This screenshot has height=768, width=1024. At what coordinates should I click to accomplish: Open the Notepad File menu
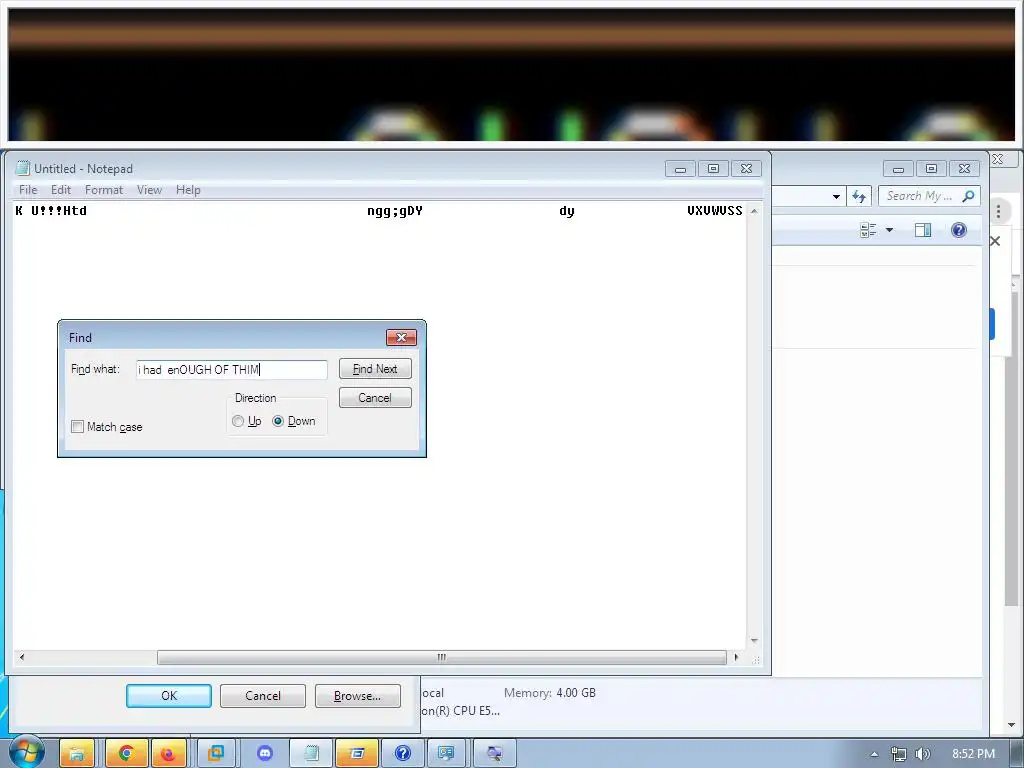28,190
